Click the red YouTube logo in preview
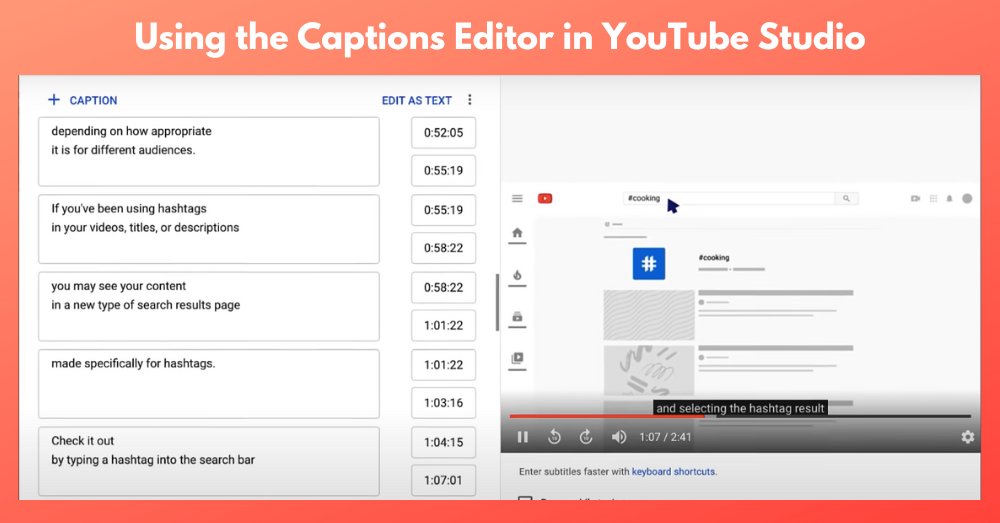 545,198
